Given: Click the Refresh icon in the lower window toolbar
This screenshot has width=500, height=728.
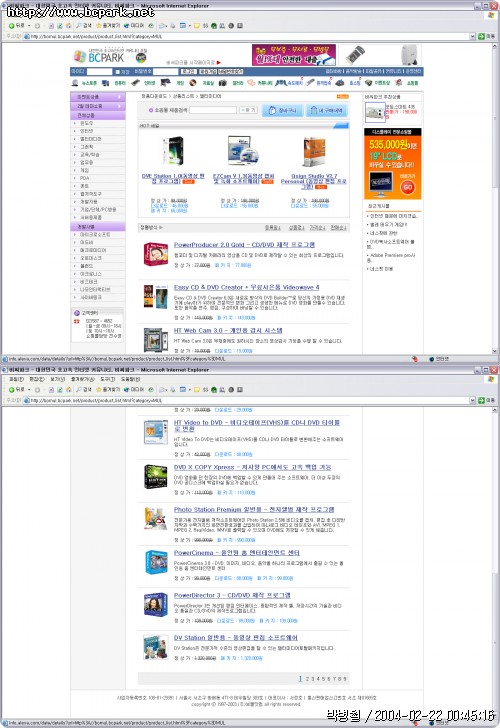Looking at the screenshot, I should pyautogui.click(x=60, y=390).
